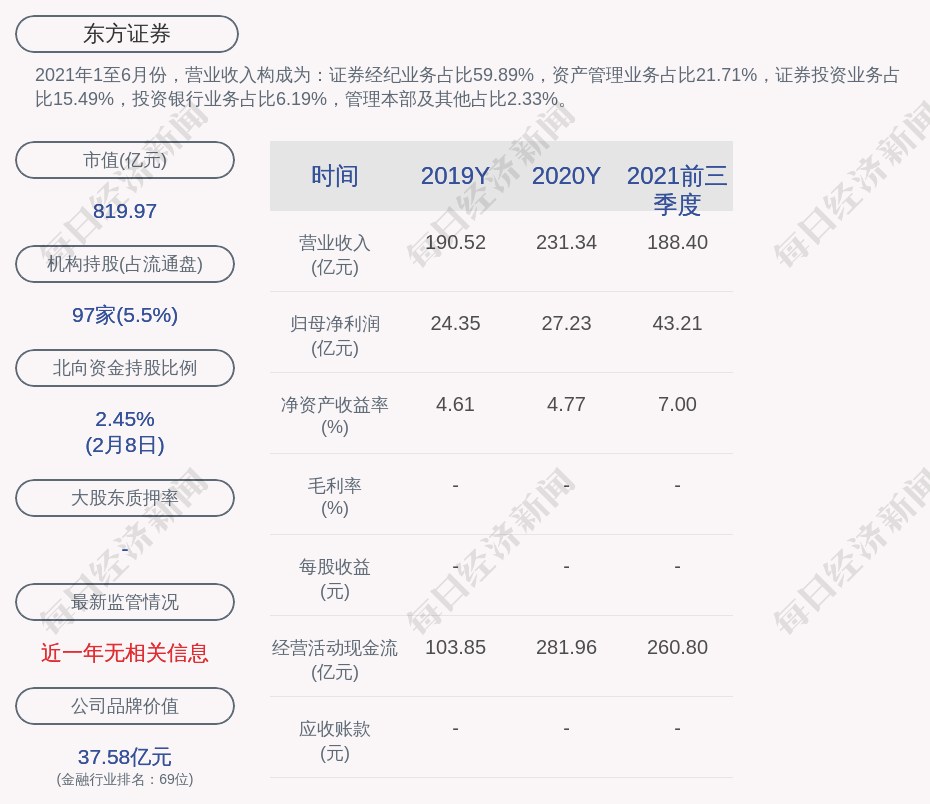Screen dimensions: 930x804
Task: Click the 2020Y column header
Action: point(566,176)
